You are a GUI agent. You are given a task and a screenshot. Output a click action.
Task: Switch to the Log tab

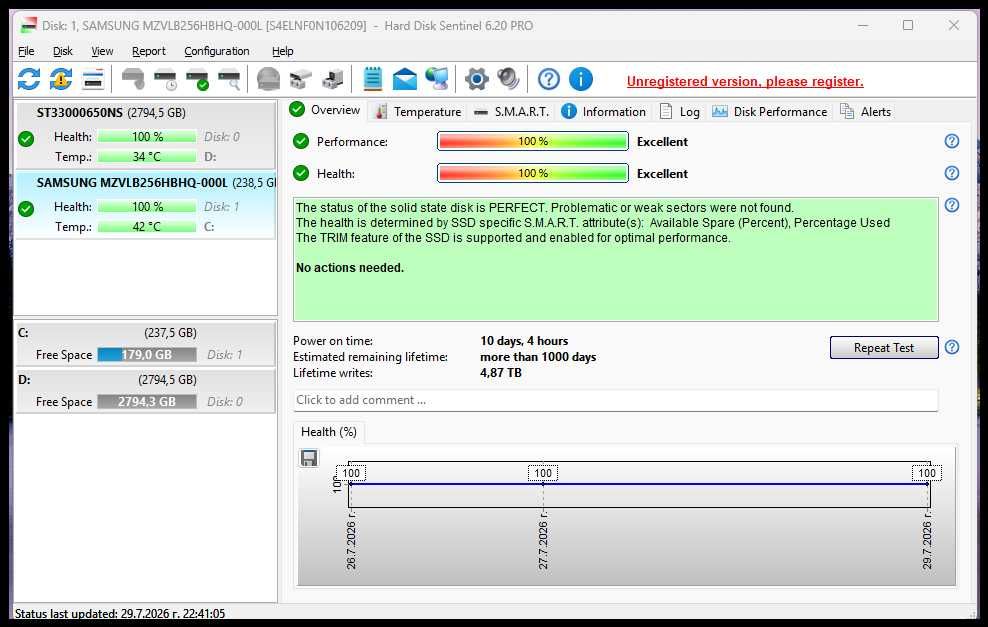click(x=680, y=112)
